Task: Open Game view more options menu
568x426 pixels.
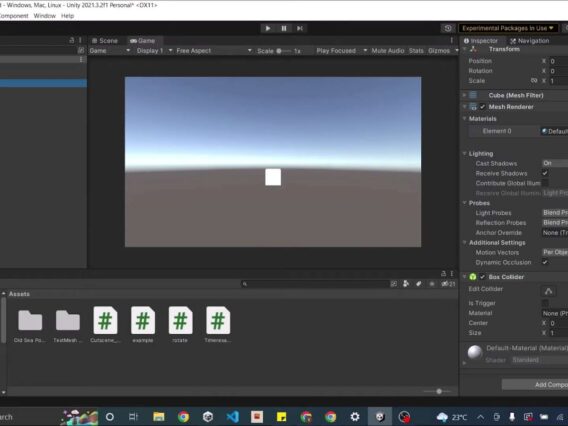Action: [451, 40]
